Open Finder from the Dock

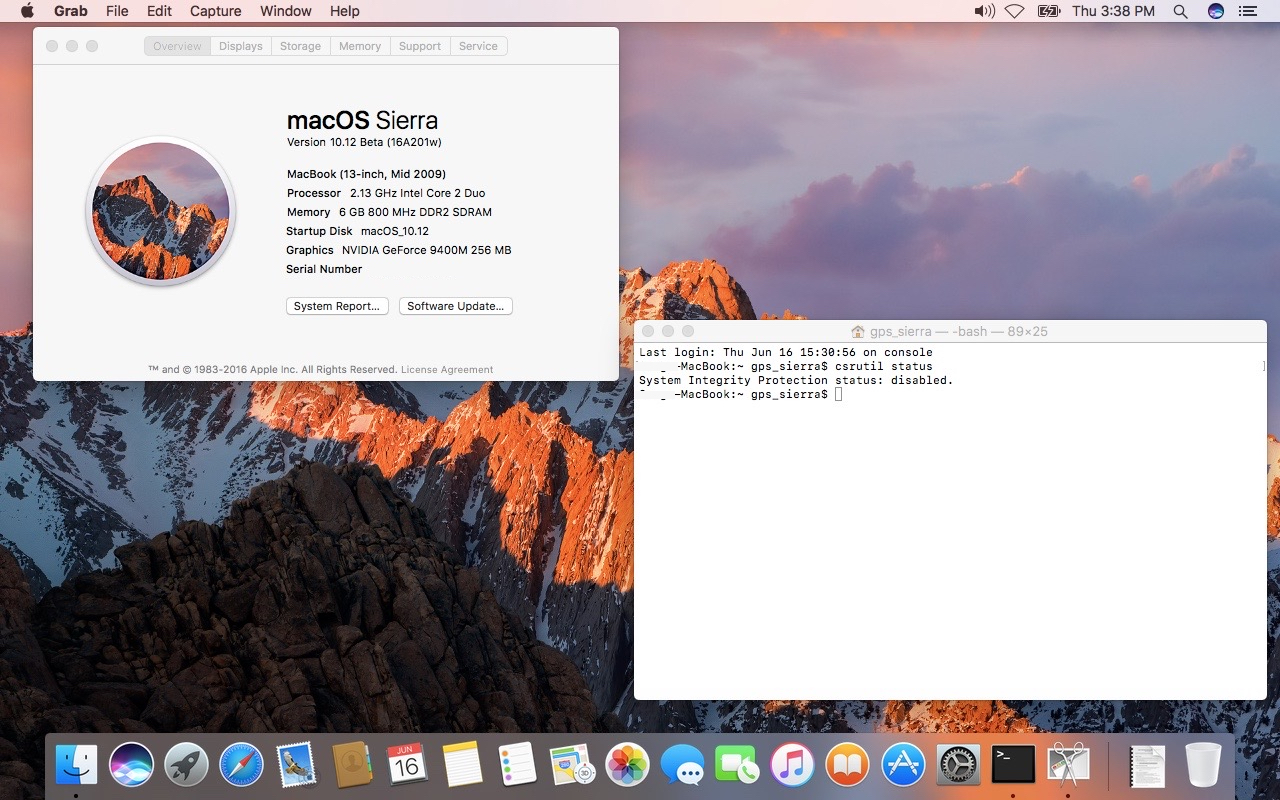click(76, 765)
